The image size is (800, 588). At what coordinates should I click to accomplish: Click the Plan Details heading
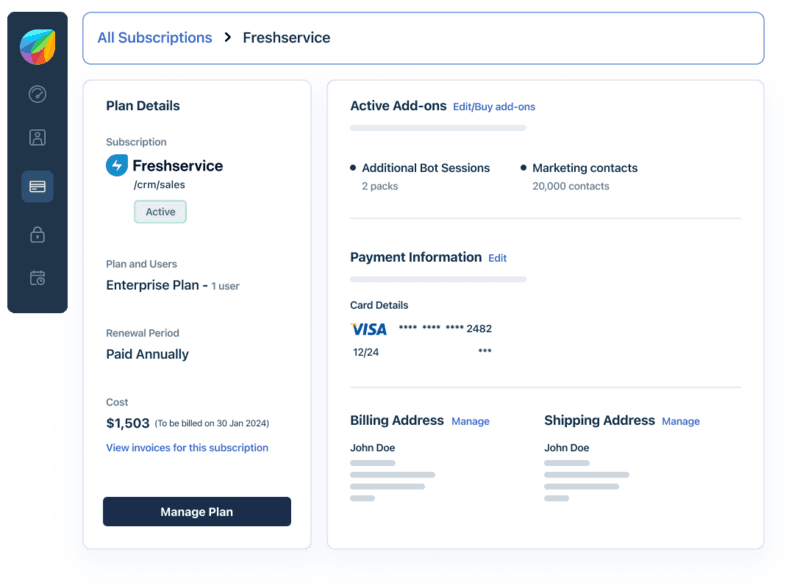coord(143,106)
